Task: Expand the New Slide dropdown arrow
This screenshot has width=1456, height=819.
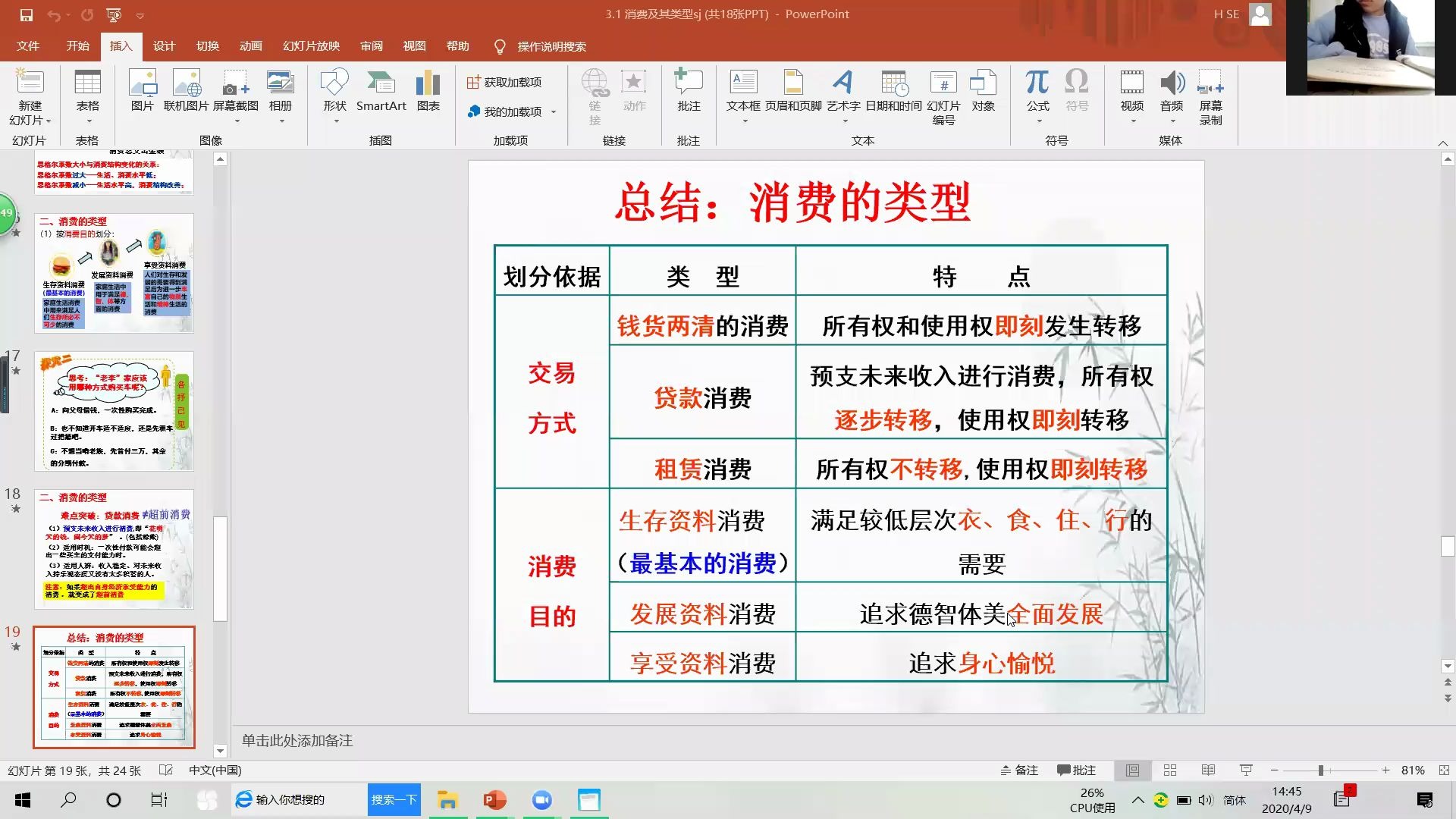Action: point(49,121)
